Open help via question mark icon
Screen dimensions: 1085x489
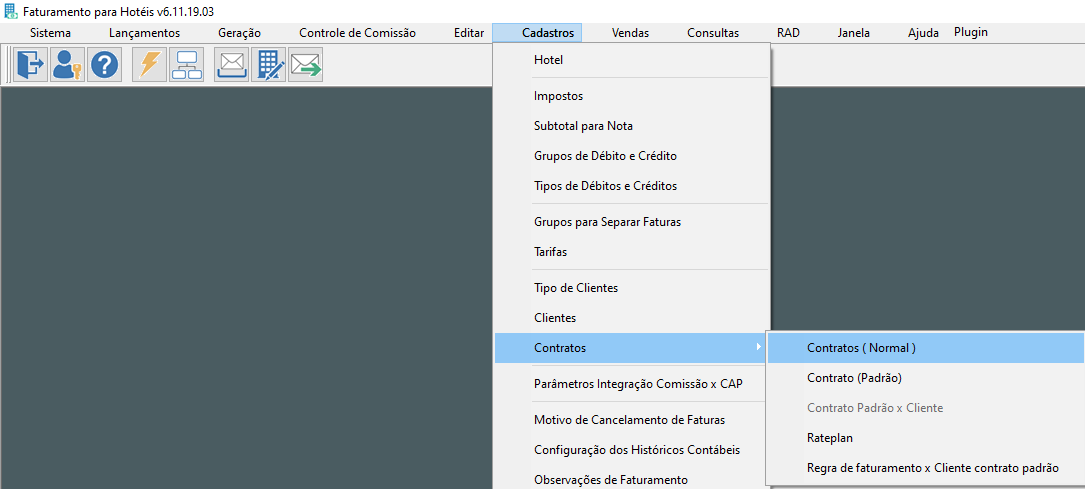(104, 65)
